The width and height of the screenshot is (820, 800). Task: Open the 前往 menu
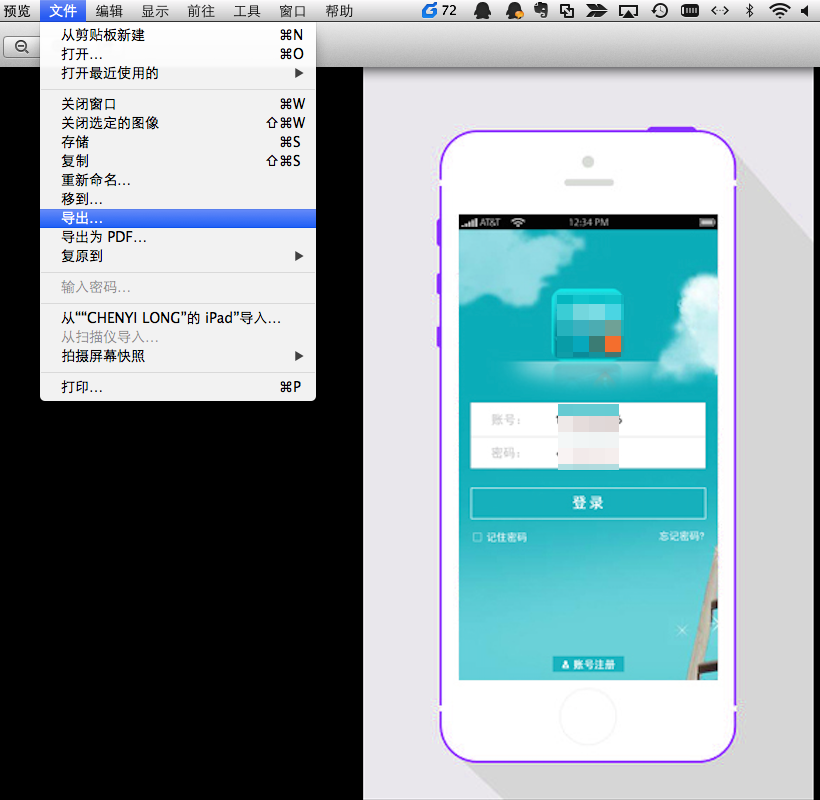(201, 10)
